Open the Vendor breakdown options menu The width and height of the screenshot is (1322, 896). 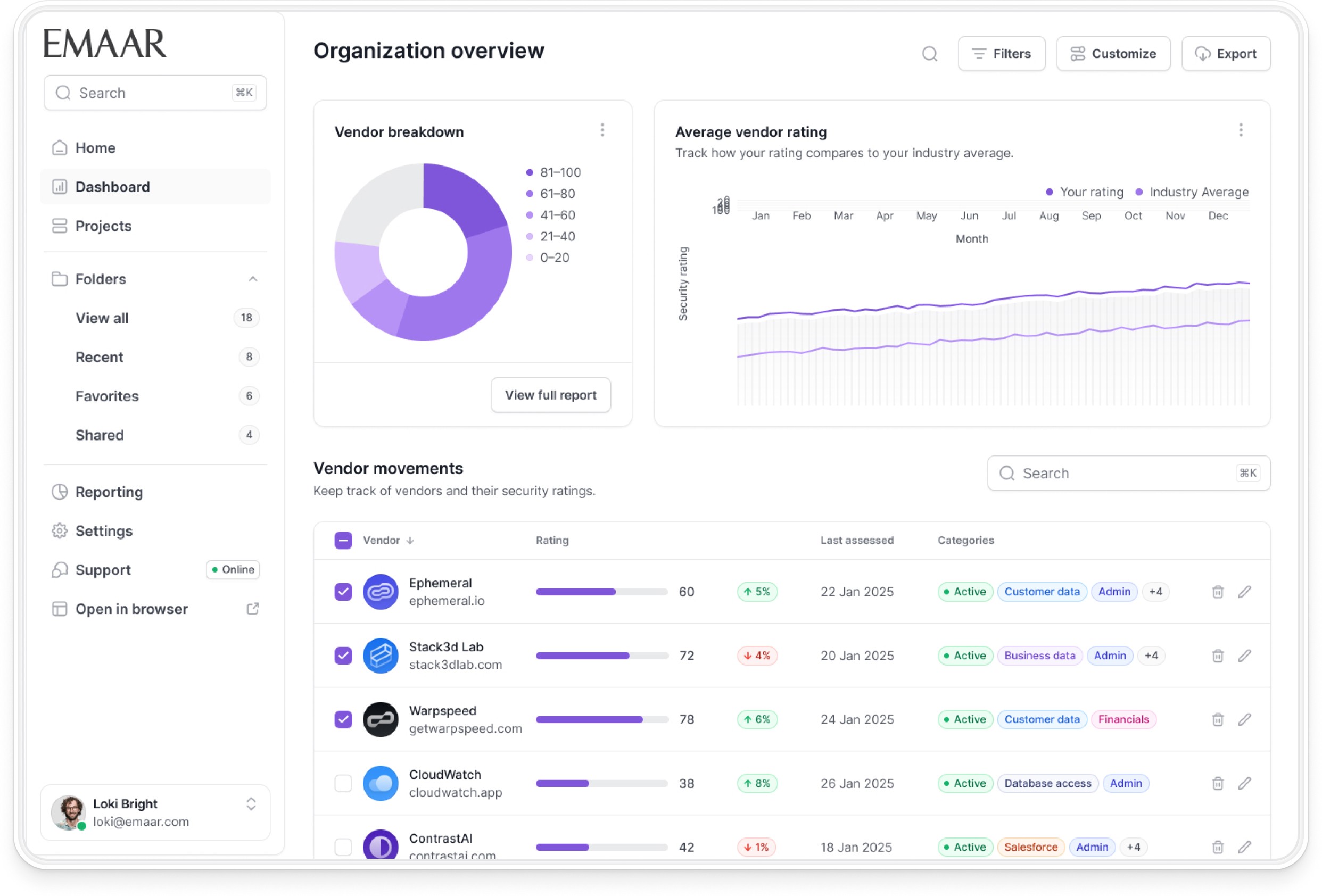click(x=602, y=131)
